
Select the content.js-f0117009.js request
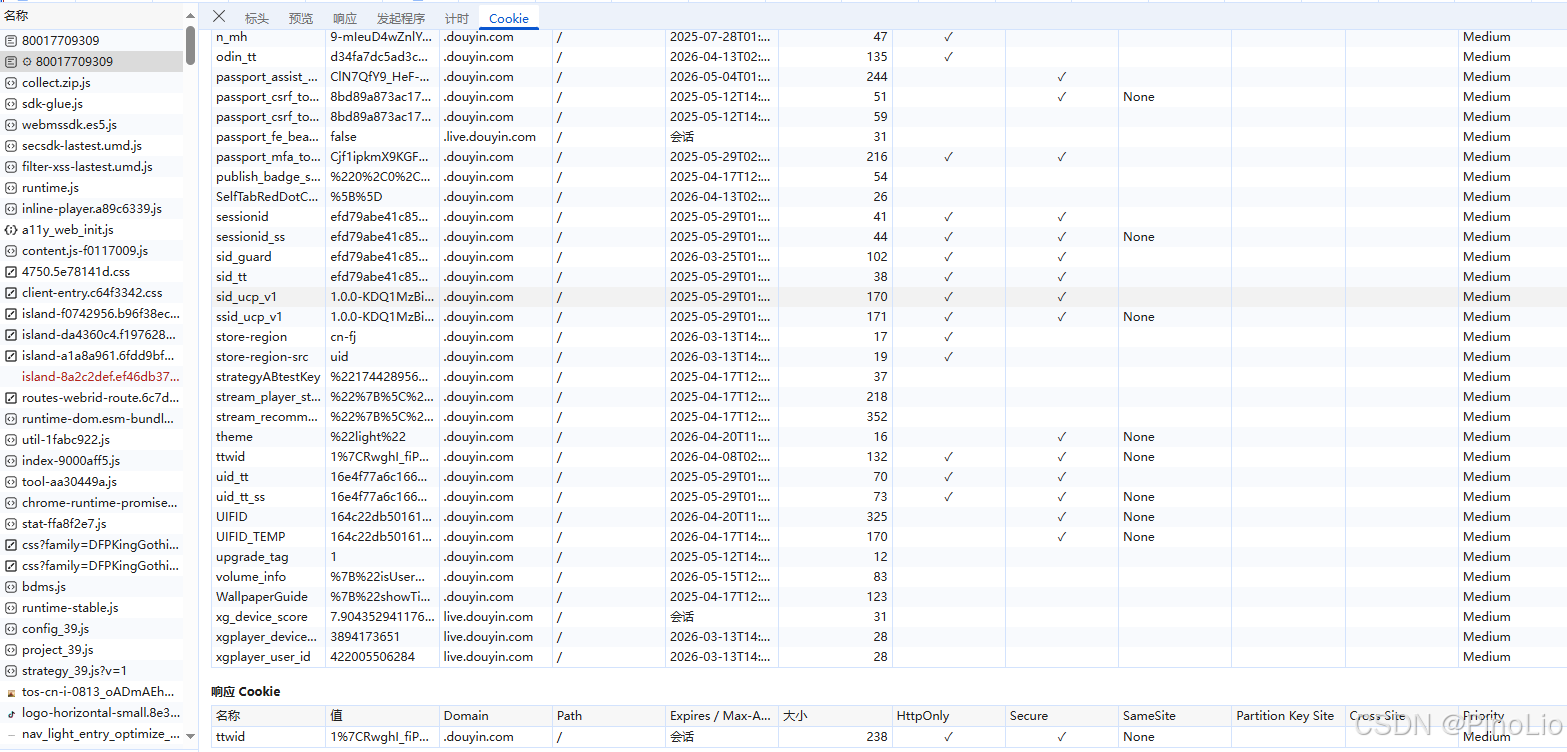point(92,251)
